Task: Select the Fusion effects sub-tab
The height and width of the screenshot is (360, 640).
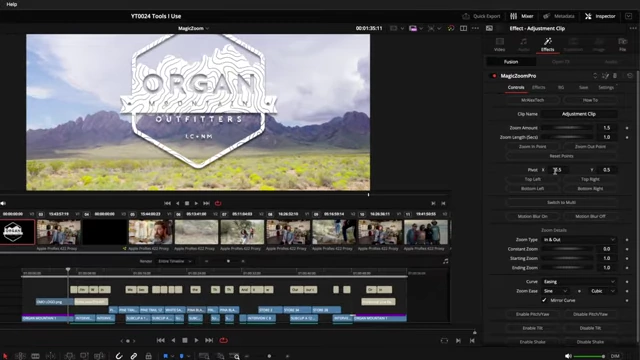Action: pos(511,62)
